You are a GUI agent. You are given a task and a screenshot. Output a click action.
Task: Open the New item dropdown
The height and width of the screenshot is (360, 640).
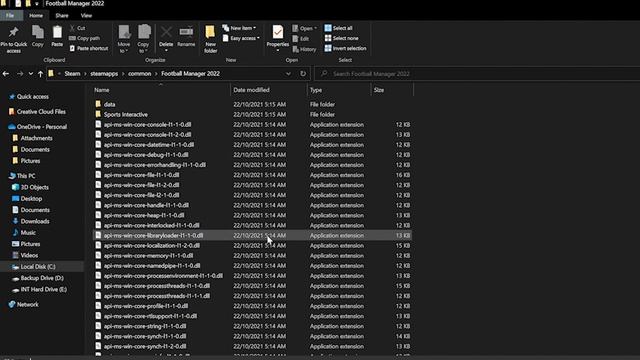239,28
